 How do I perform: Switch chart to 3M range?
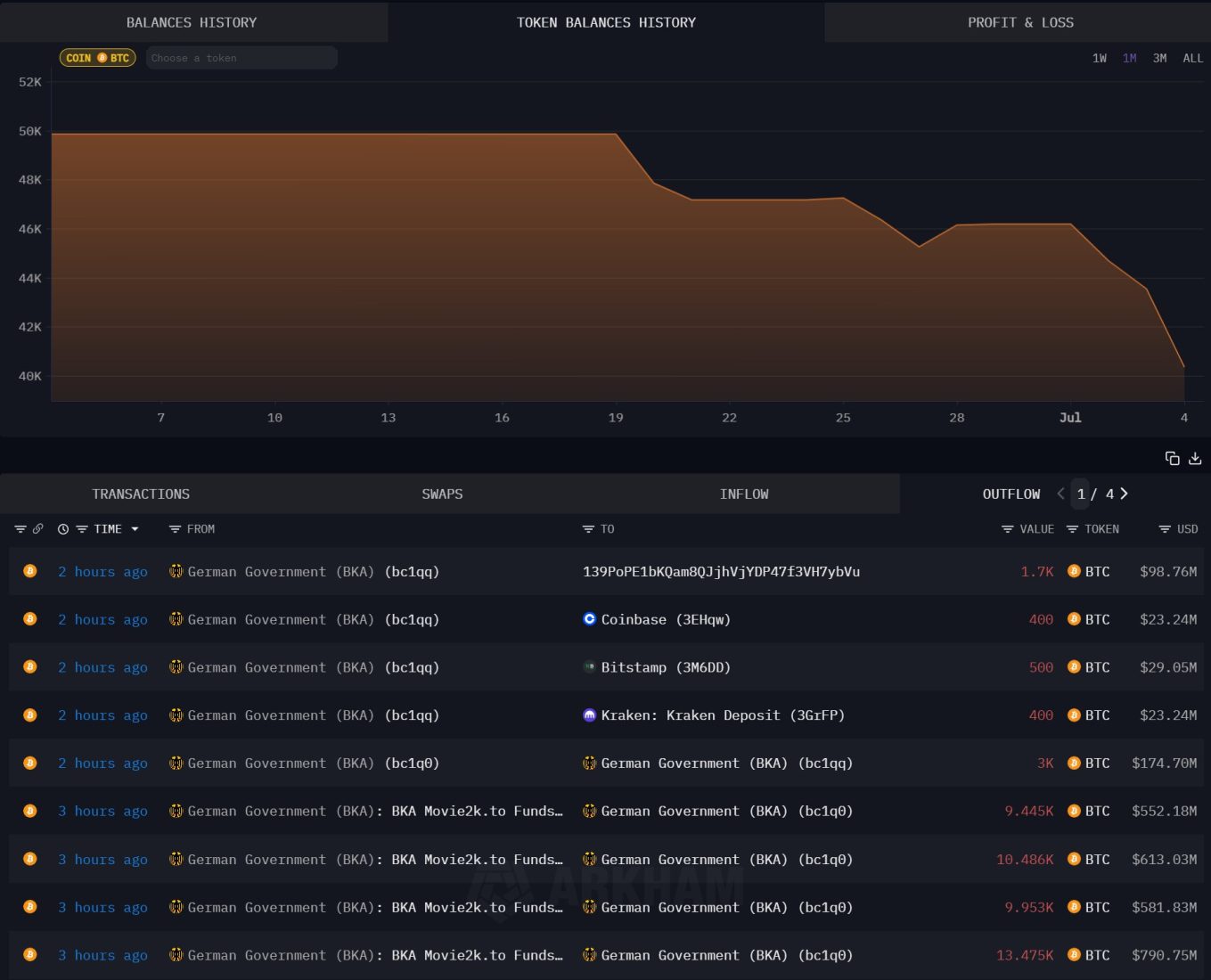point(1159,58)
